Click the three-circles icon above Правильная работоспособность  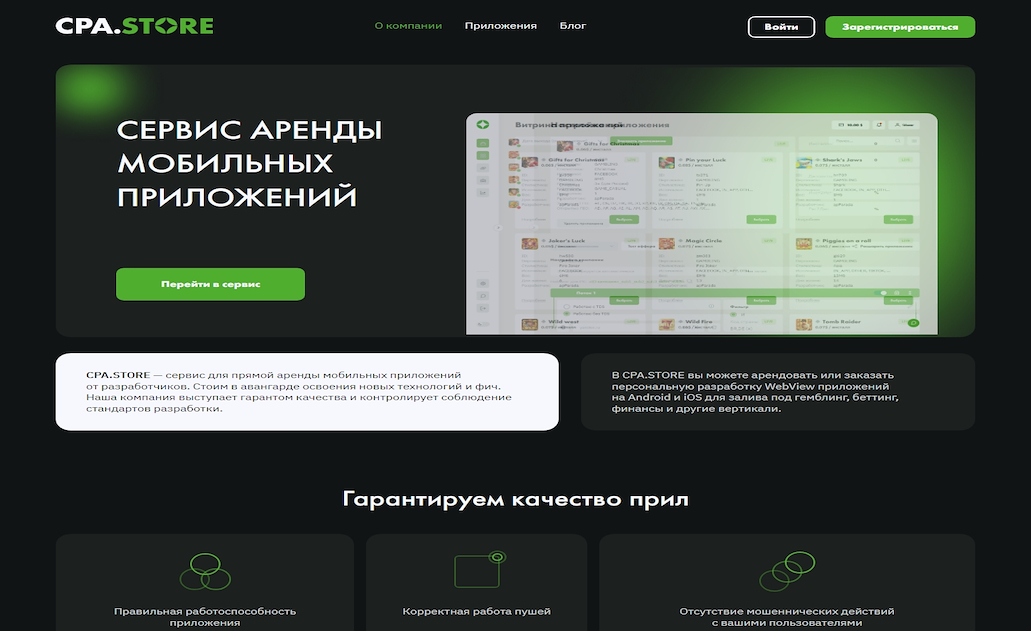coord(205,571)
